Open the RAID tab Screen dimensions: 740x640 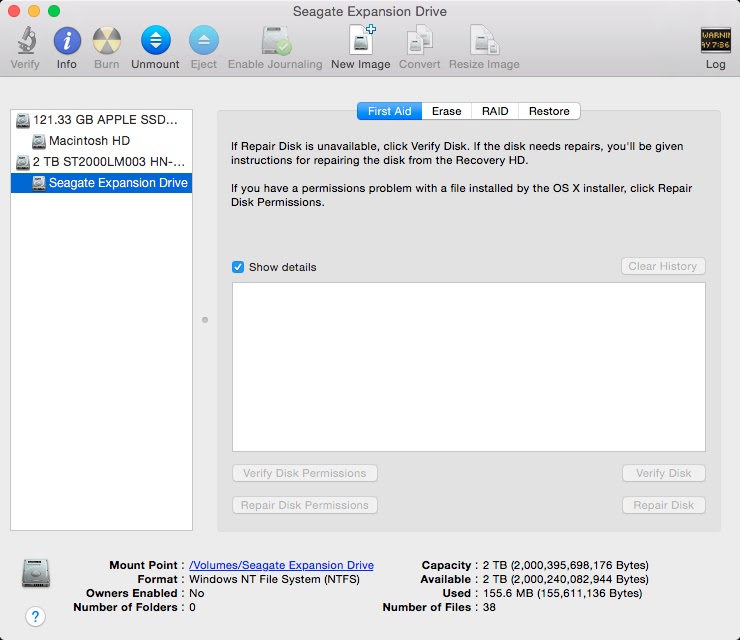[495, 111]
